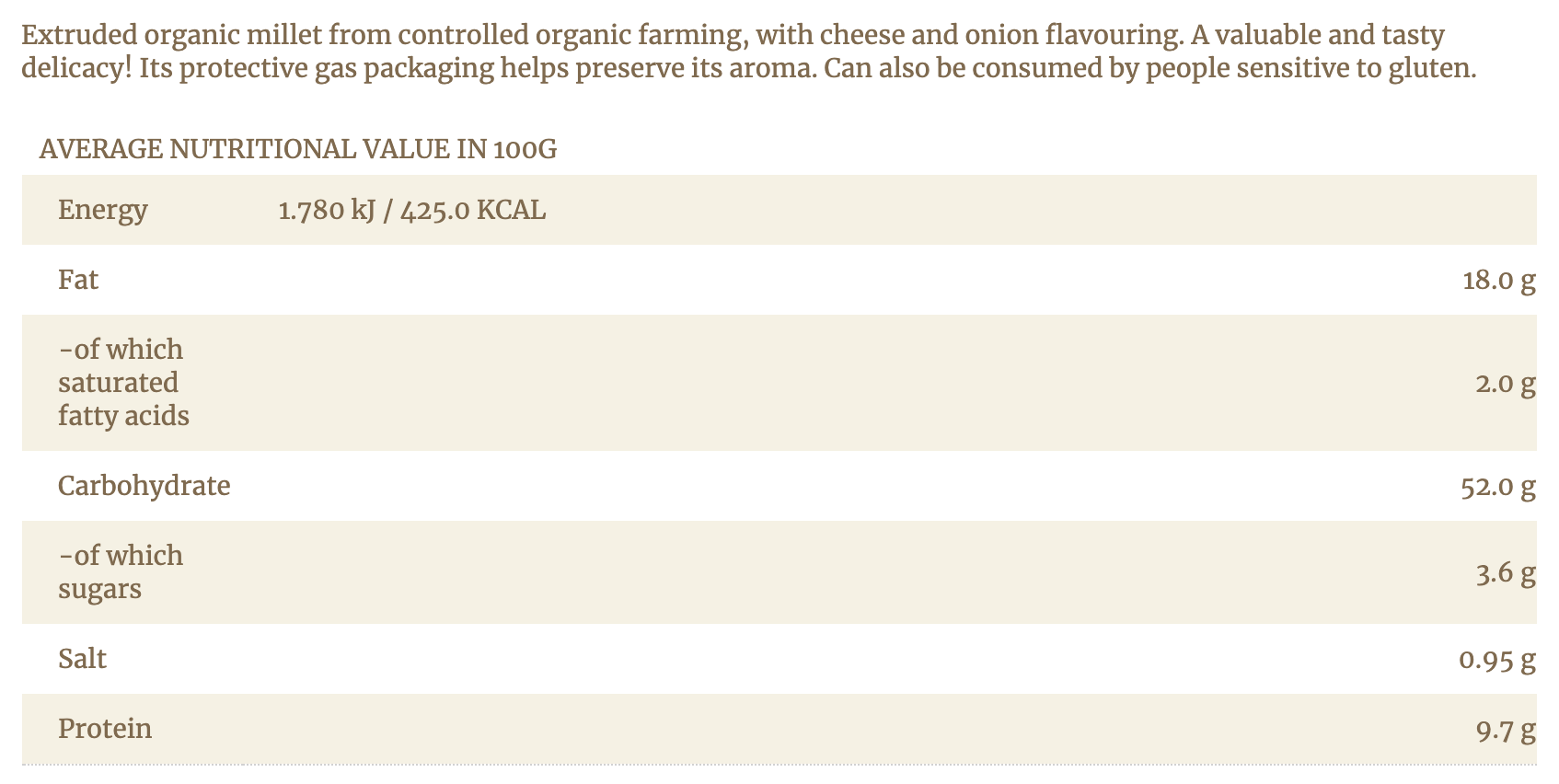
Task: Click the 18.0 g fat value
Action: (x=1498, y=280)
